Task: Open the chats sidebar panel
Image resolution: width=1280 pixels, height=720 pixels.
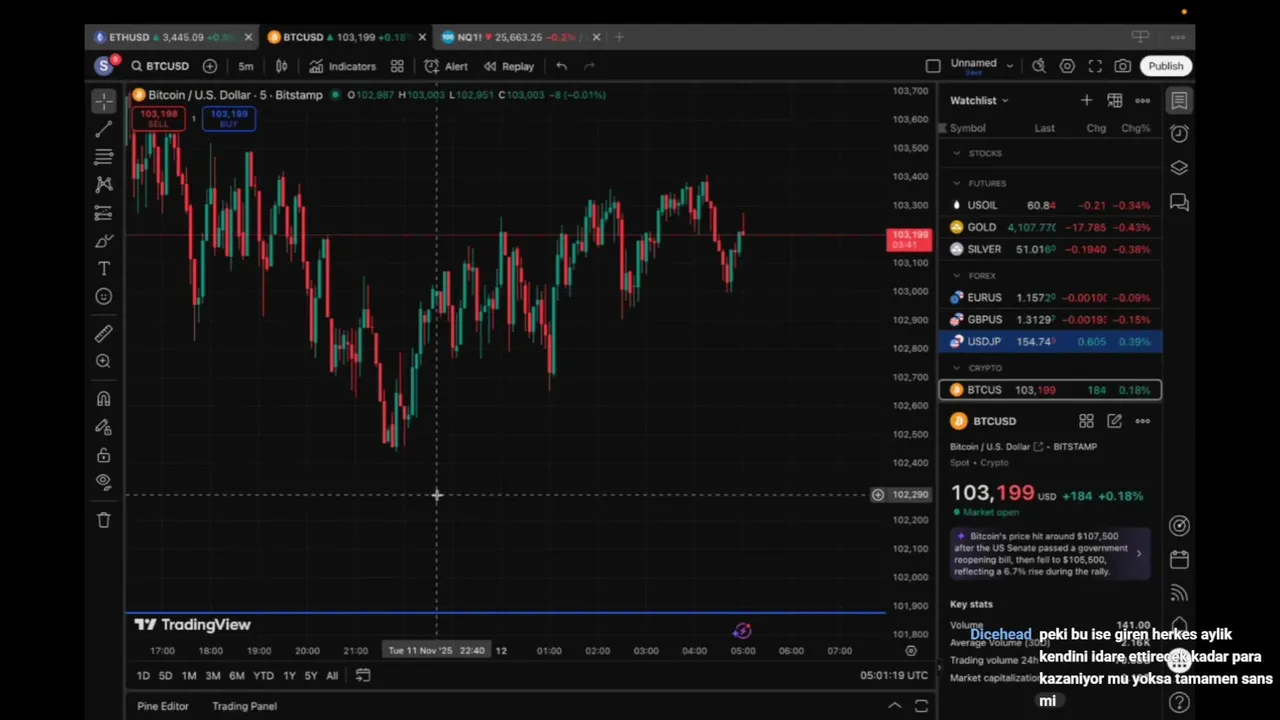Action: coord(1179,203)
